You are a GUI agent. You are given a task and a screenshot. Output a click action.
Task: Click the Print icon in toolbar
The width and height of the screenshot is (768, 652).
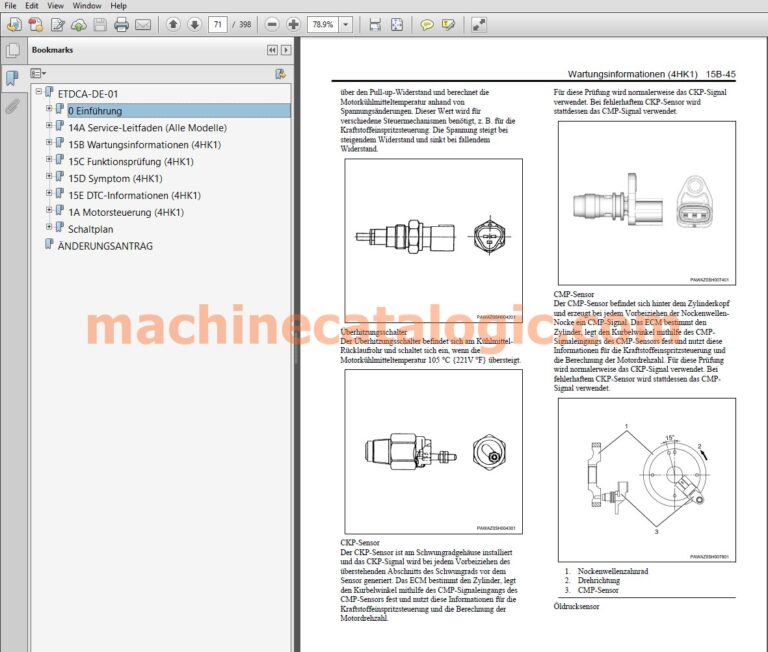coord(121,24)
